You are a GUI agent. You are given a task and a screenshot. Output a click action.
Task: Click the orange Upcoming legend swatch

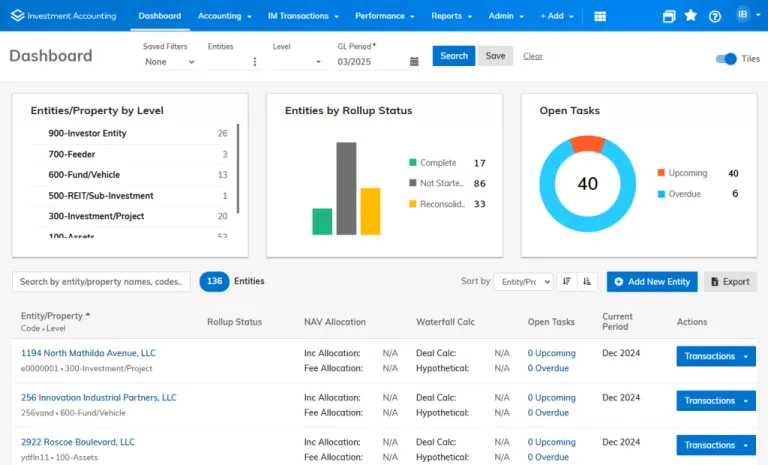[661, 172]
